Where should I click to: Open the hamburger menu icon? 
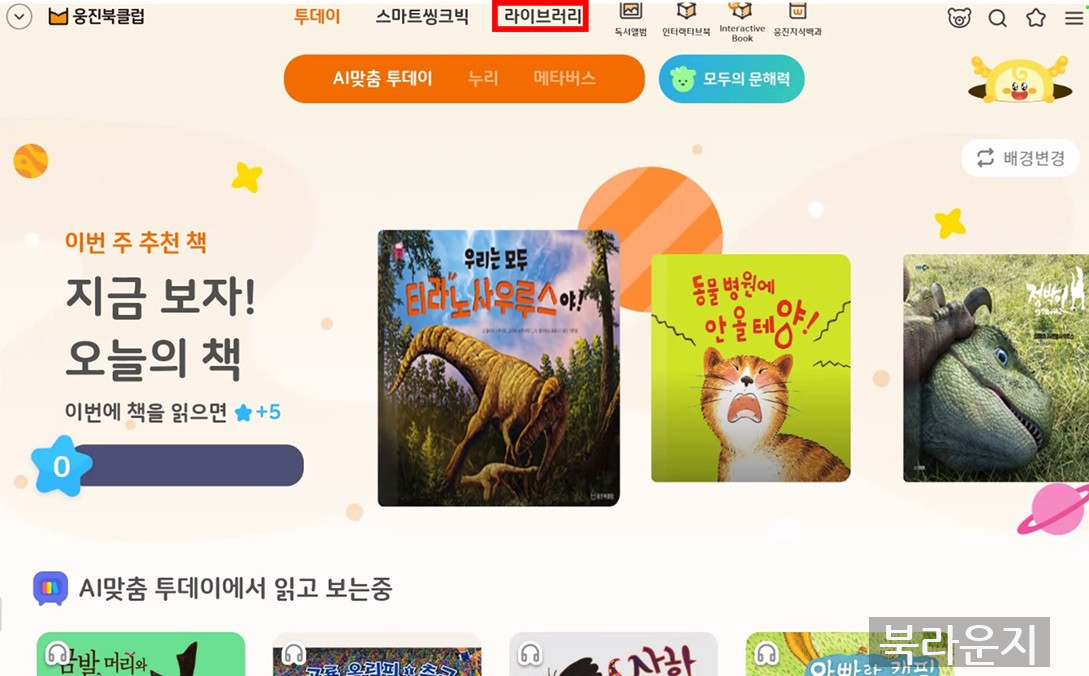(1075, 18)
